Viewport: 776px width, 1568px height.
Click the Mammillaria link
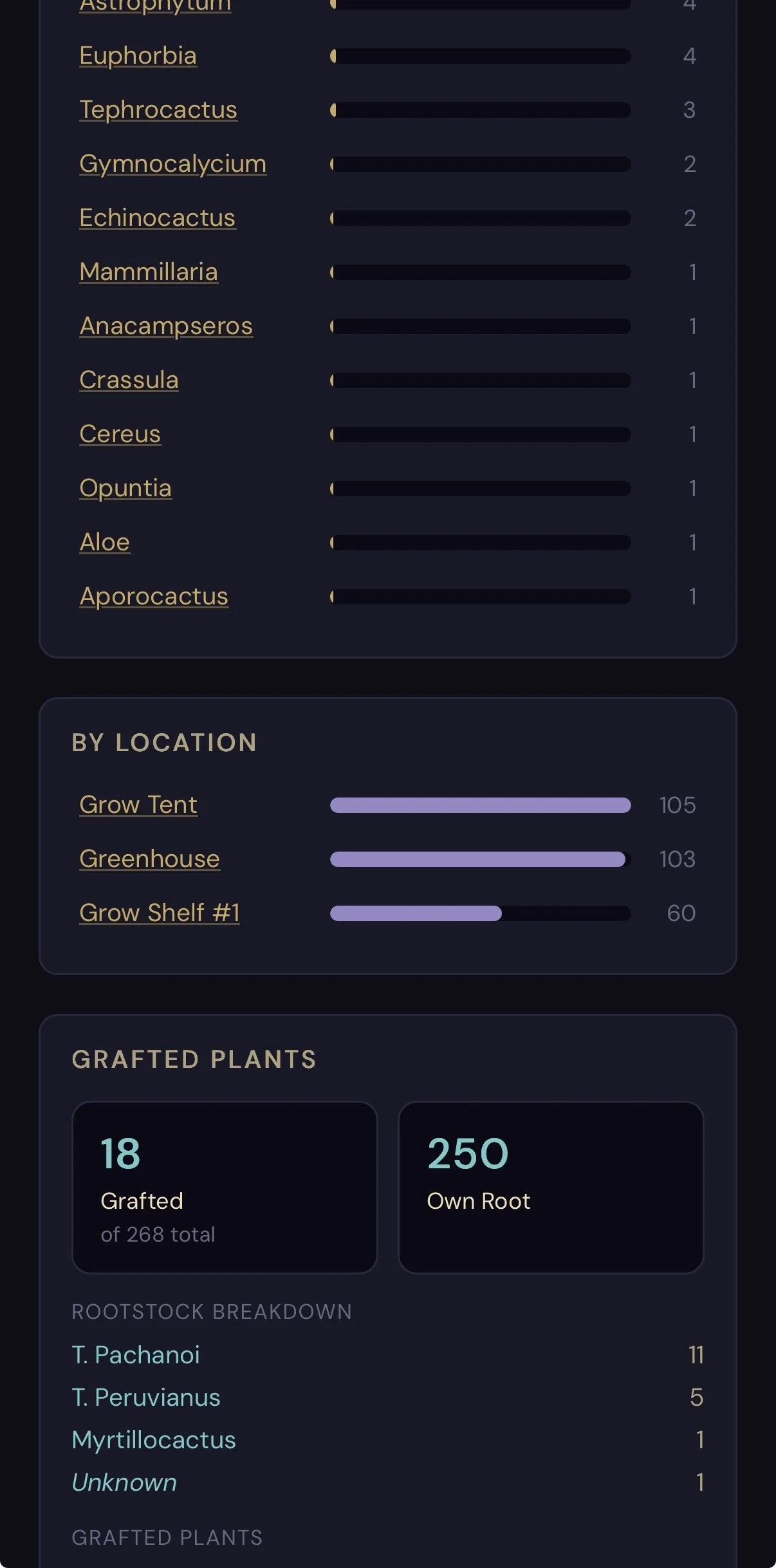click(x=149, y=272)
